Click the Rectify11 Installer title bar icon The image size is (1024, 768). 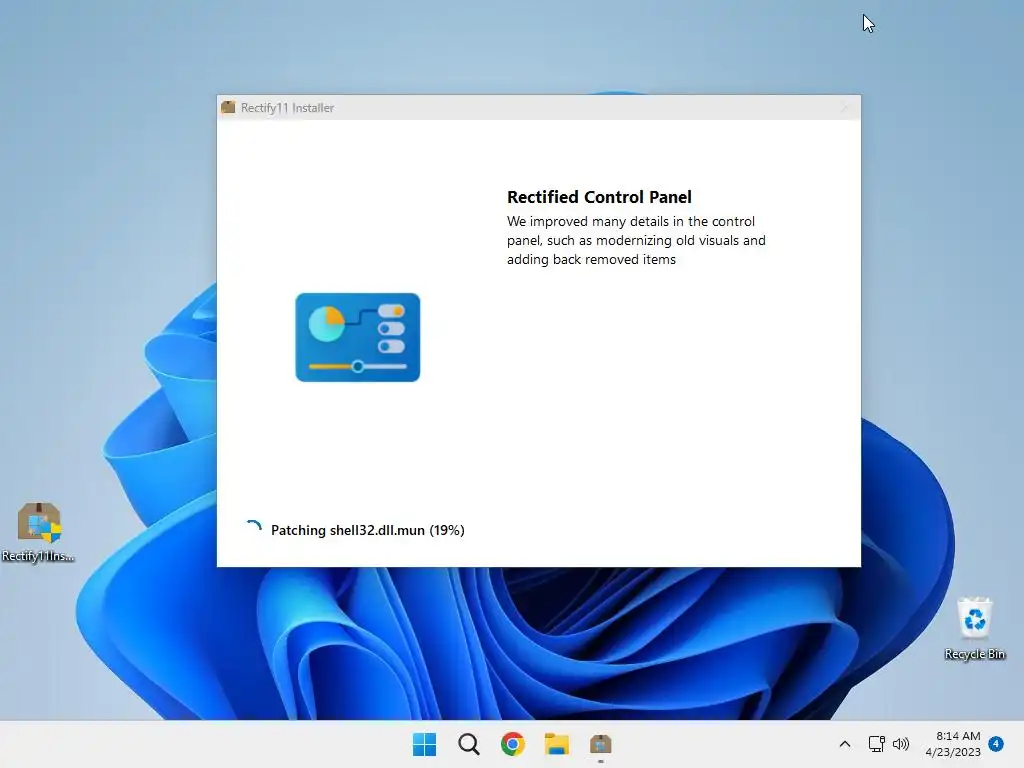tap(228, 108)
